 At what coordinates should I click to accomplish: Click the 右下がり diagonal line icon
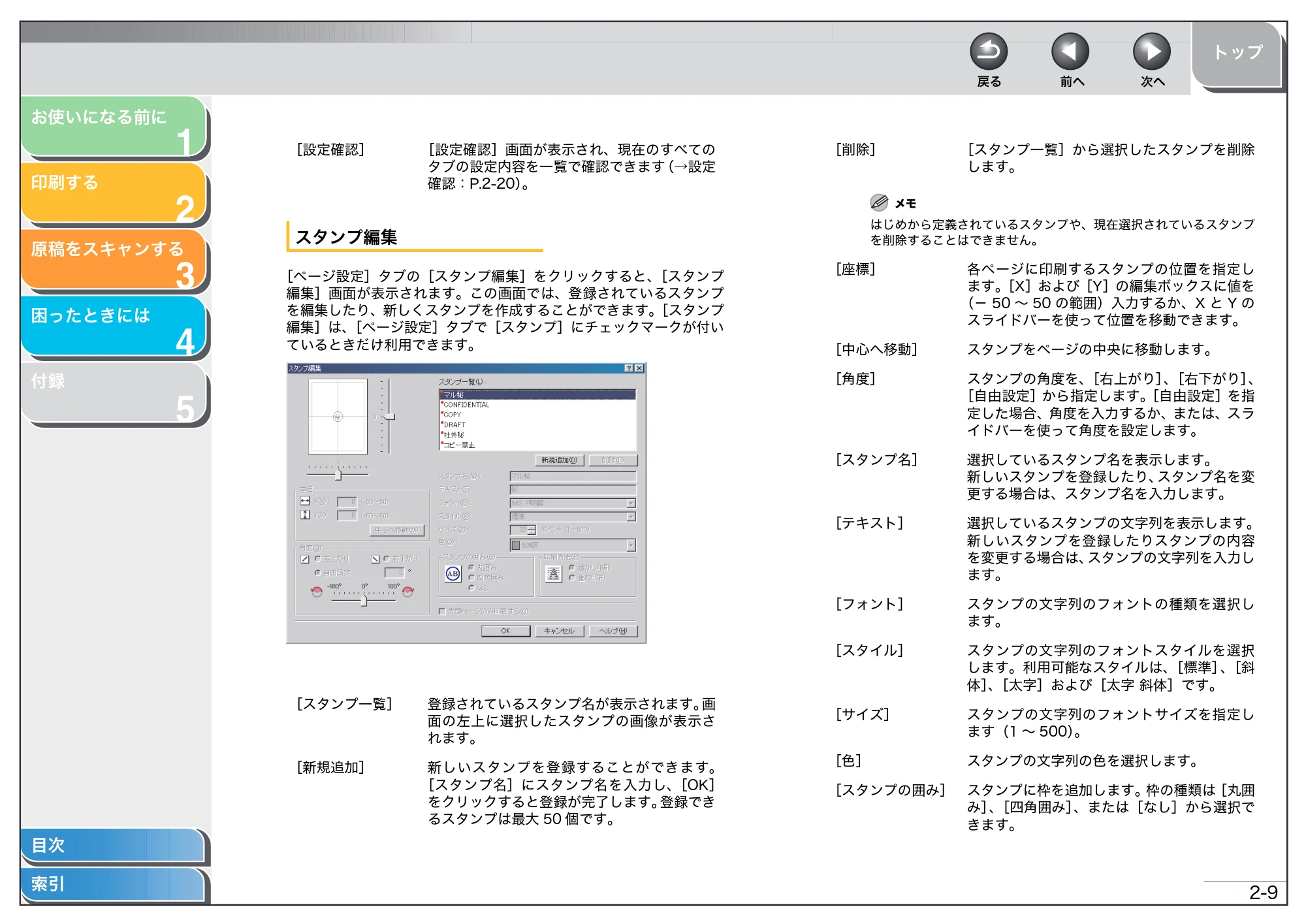pos(375,559)
